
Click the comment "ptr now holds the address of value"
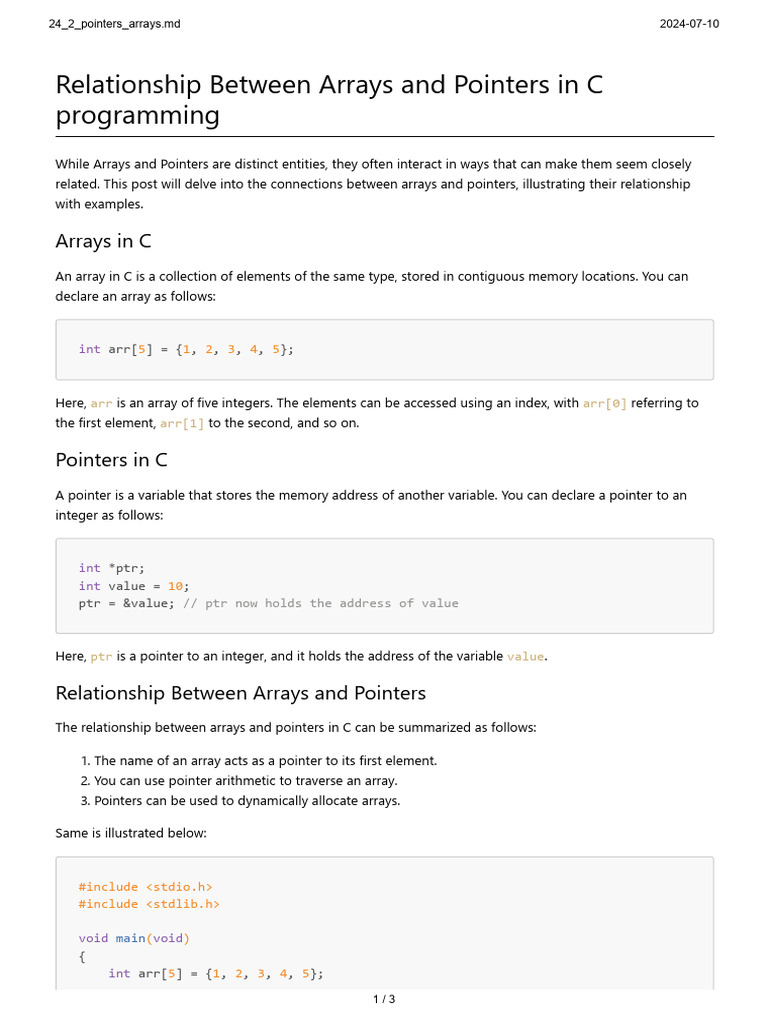coord(321,603)
